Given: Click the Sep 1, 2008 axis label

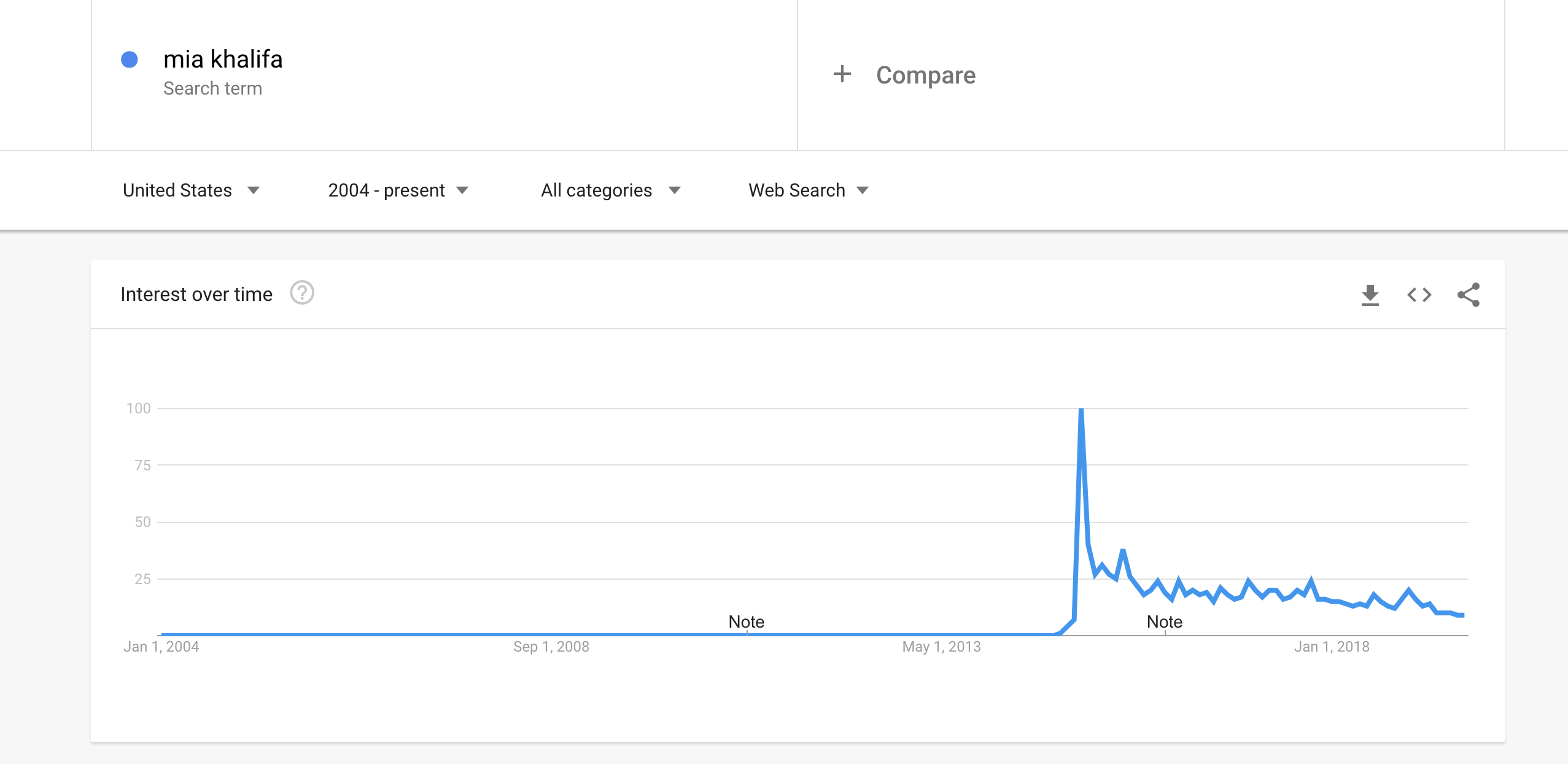Looking at the screenshot, I should pyautogui.click(x=551, y=647).
